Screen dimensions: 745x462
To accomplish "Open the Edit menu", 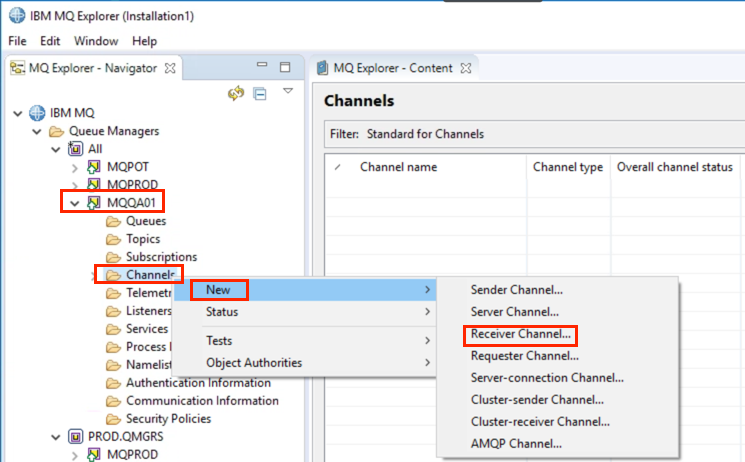I will [x=50, y=41].
